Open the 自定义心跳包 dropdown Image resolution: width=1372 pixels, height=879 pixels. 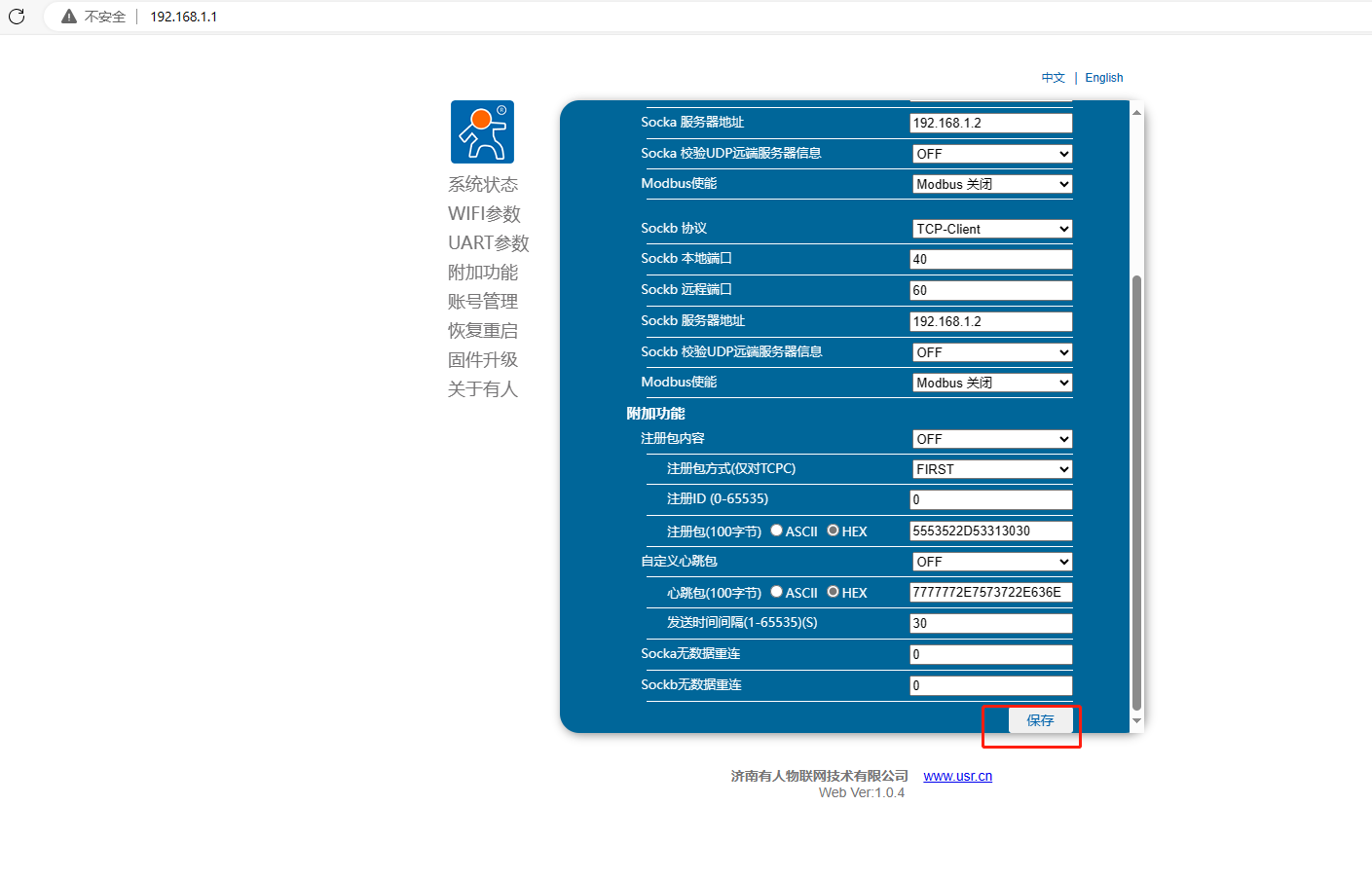(991, 562)
